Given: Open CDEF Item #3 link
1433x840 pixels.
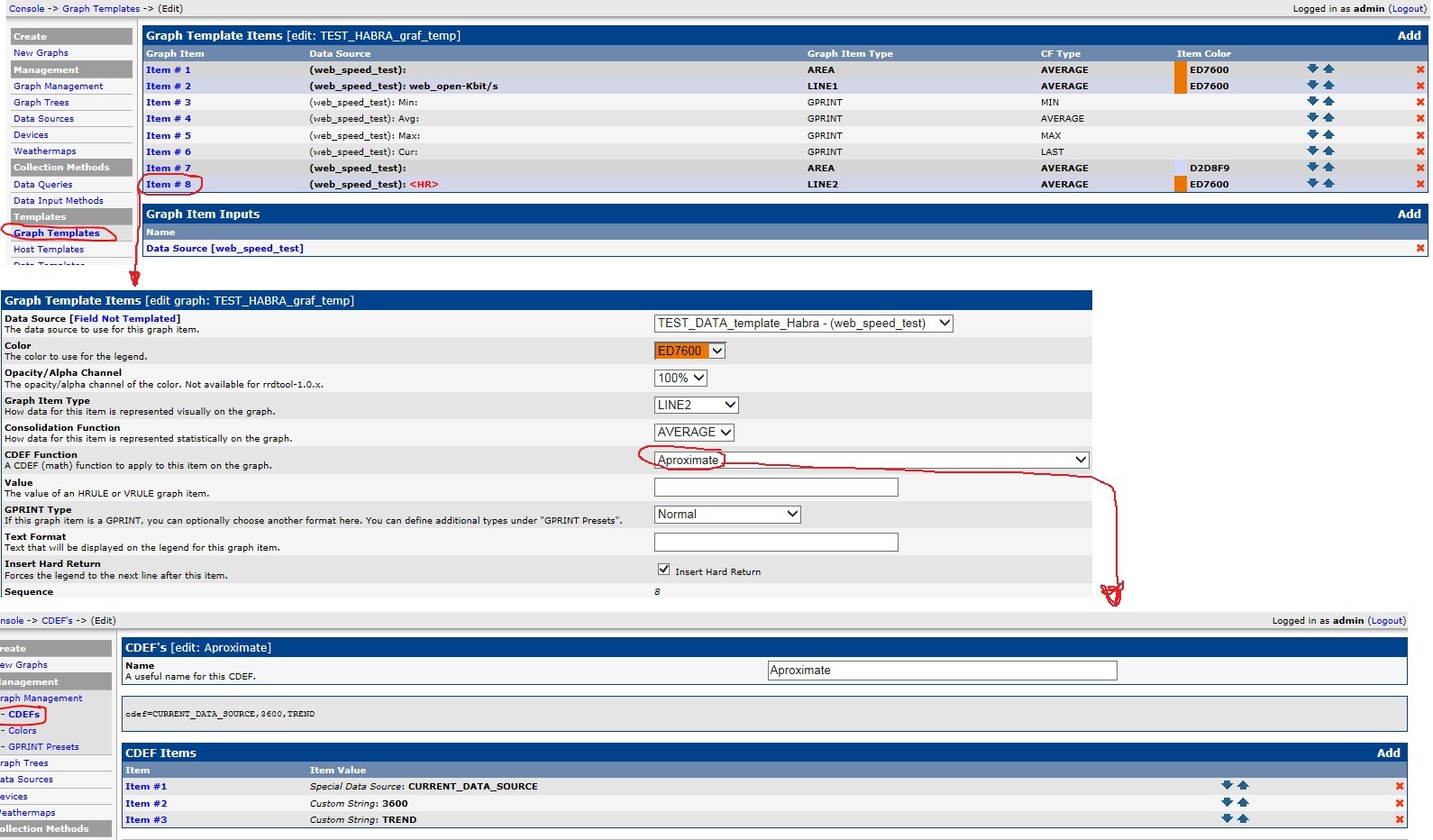Looking at the screenshot, I should (146, 819).
